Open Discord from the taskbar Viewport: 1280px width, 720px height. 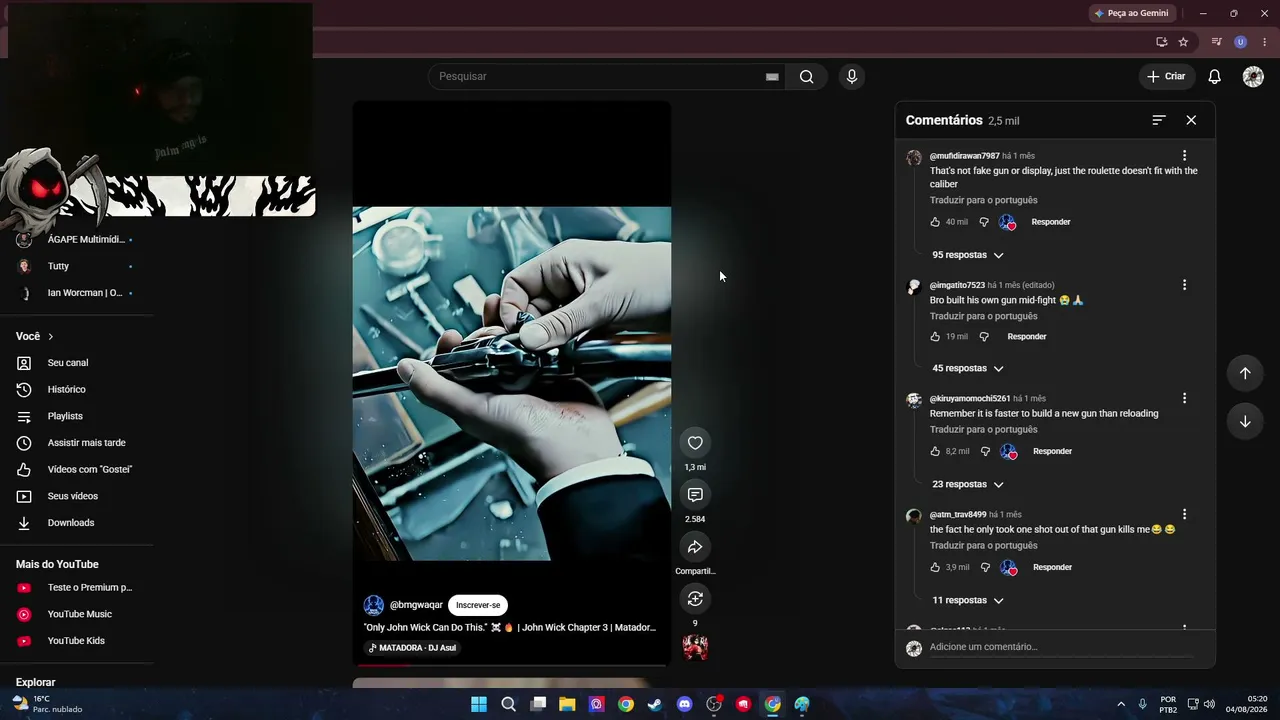(x=684, y=704)
